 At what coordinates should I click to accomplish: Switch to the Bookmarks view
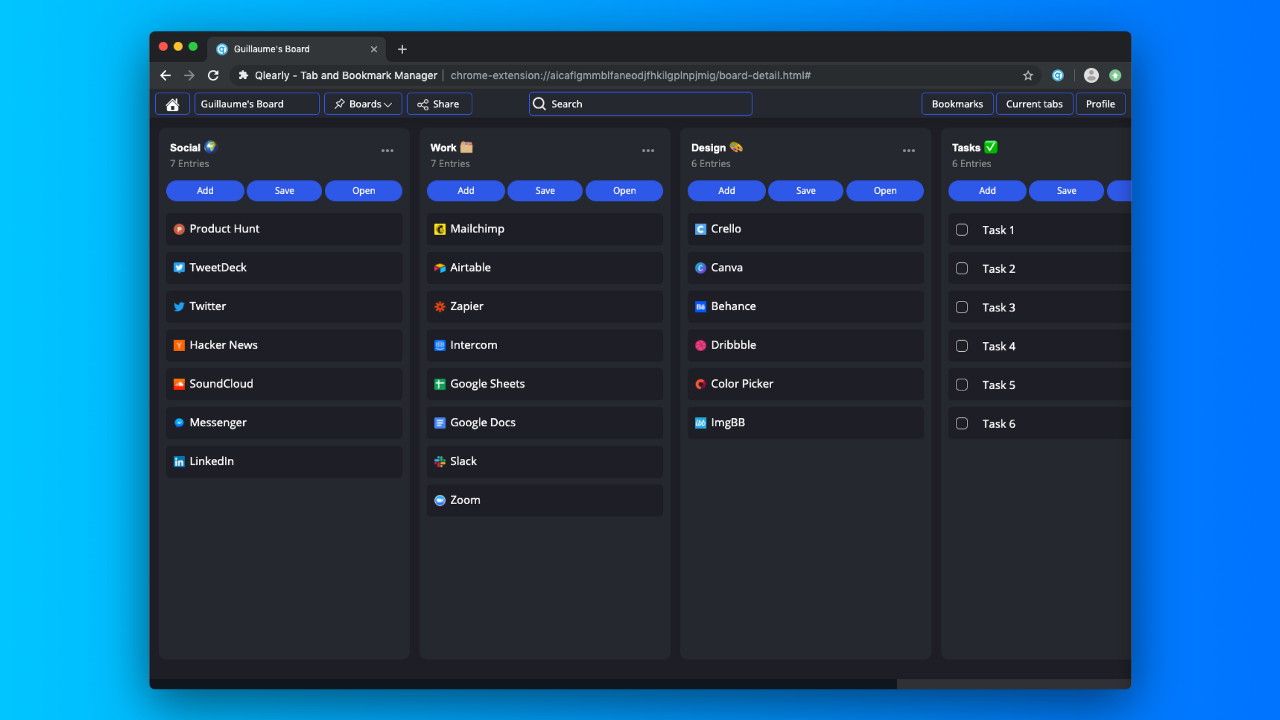pyautogui.click(x=957, y=104)
